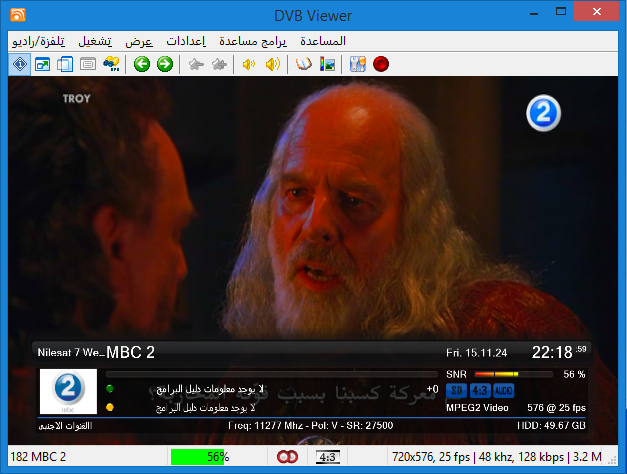Click the '576 @ 25 fps' text

(556, 408)
